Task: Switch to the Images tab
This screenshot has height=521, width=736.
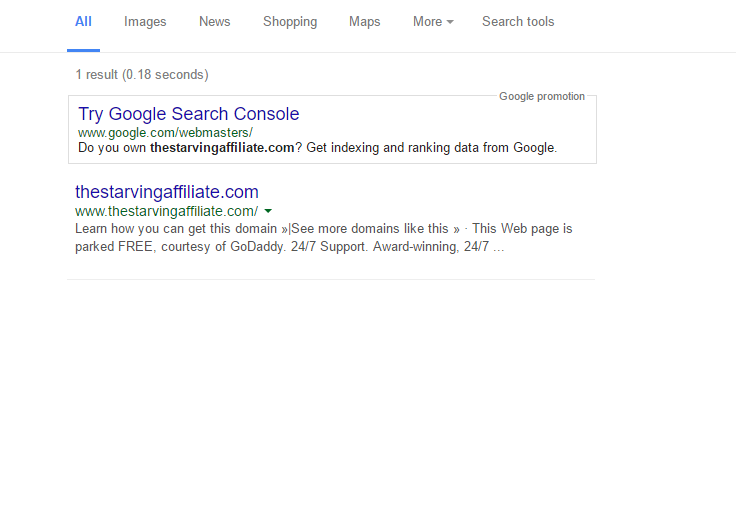Action: 145,22
